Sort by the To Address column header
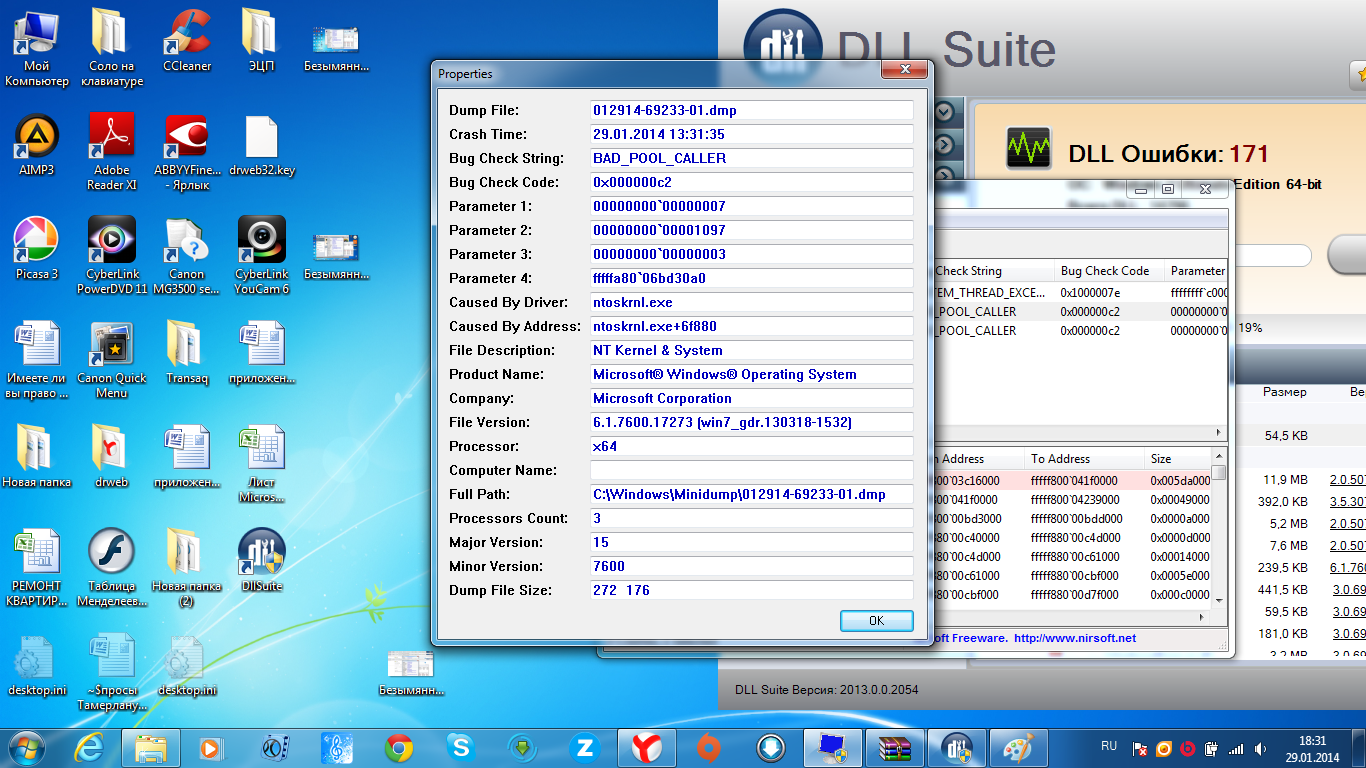 coord(1085,459)
